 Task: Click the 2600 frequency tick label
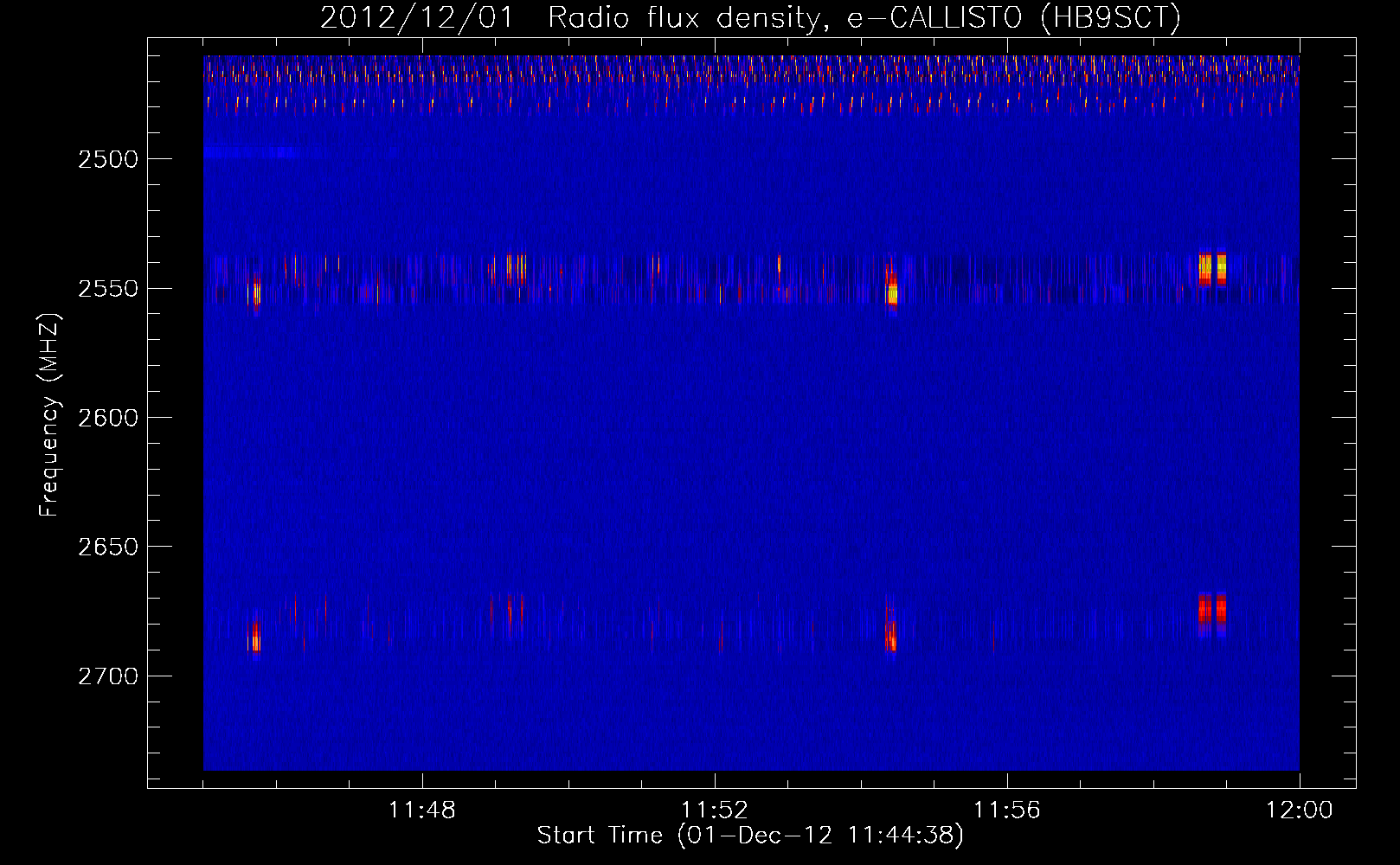coord(108,418)
